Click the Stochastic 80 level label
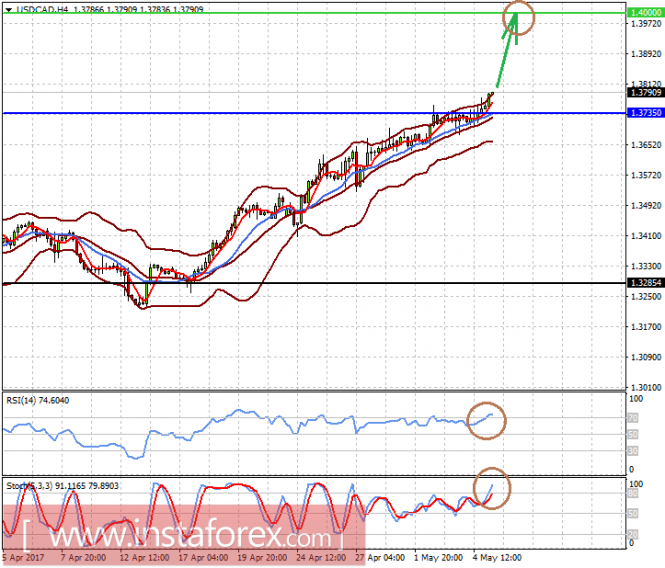 633,493
